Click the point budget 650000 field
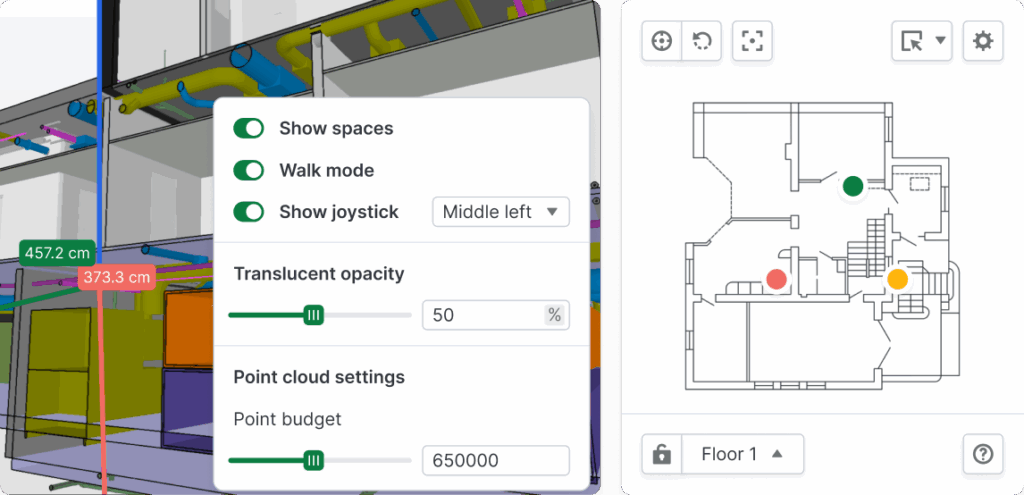Image resolution: width=1024 pixels, height=495 pixels. coord(495,460)
